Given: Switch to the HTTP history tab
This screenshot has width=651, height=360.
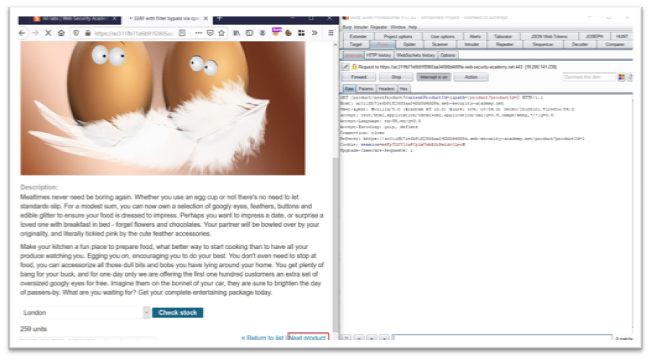Looking at the screenshot, I should click(x=379, y=55).
